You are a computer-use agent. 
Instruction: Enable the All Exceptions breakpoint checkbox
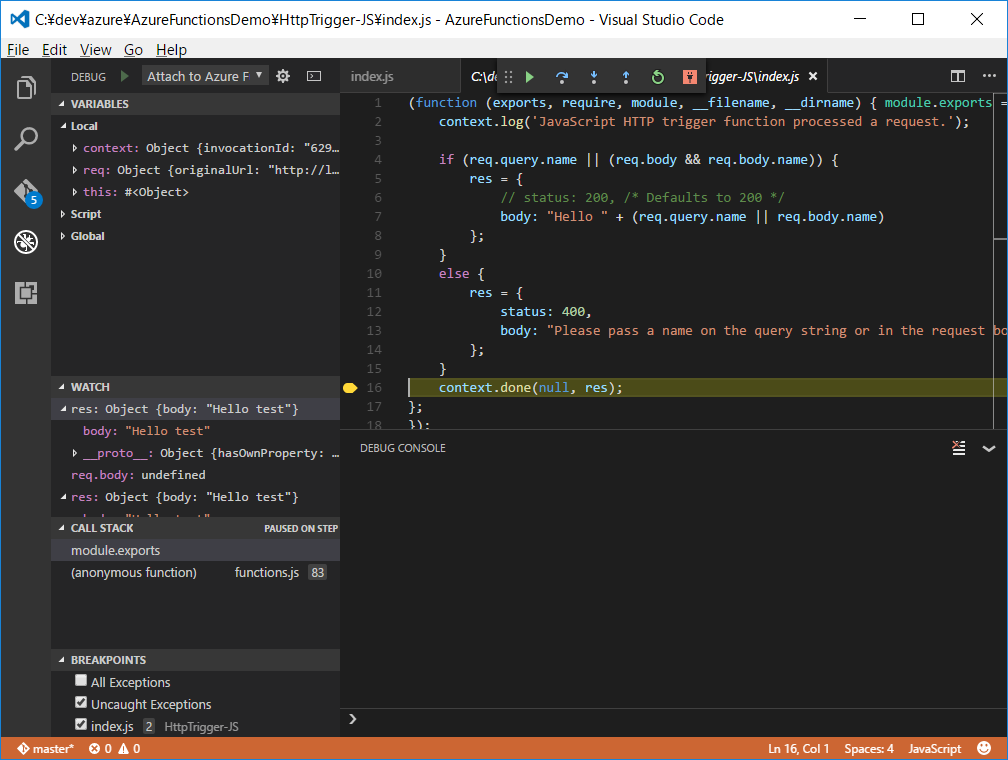[x=81, y=680]
